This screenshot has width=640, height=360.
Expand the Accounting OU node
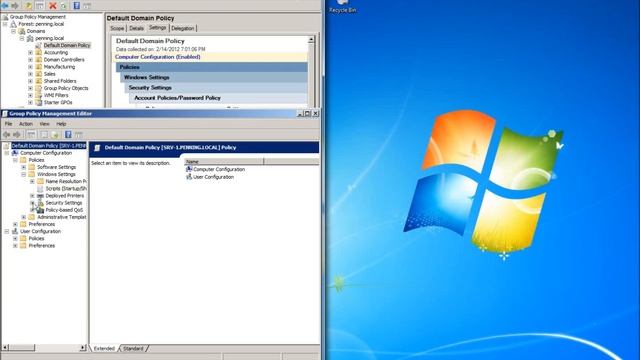point(30,53)
